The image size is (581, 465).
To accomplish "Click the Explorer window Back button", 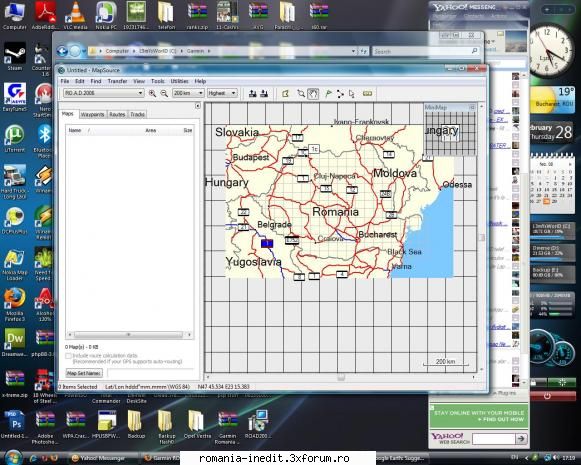I will (62, 51).
